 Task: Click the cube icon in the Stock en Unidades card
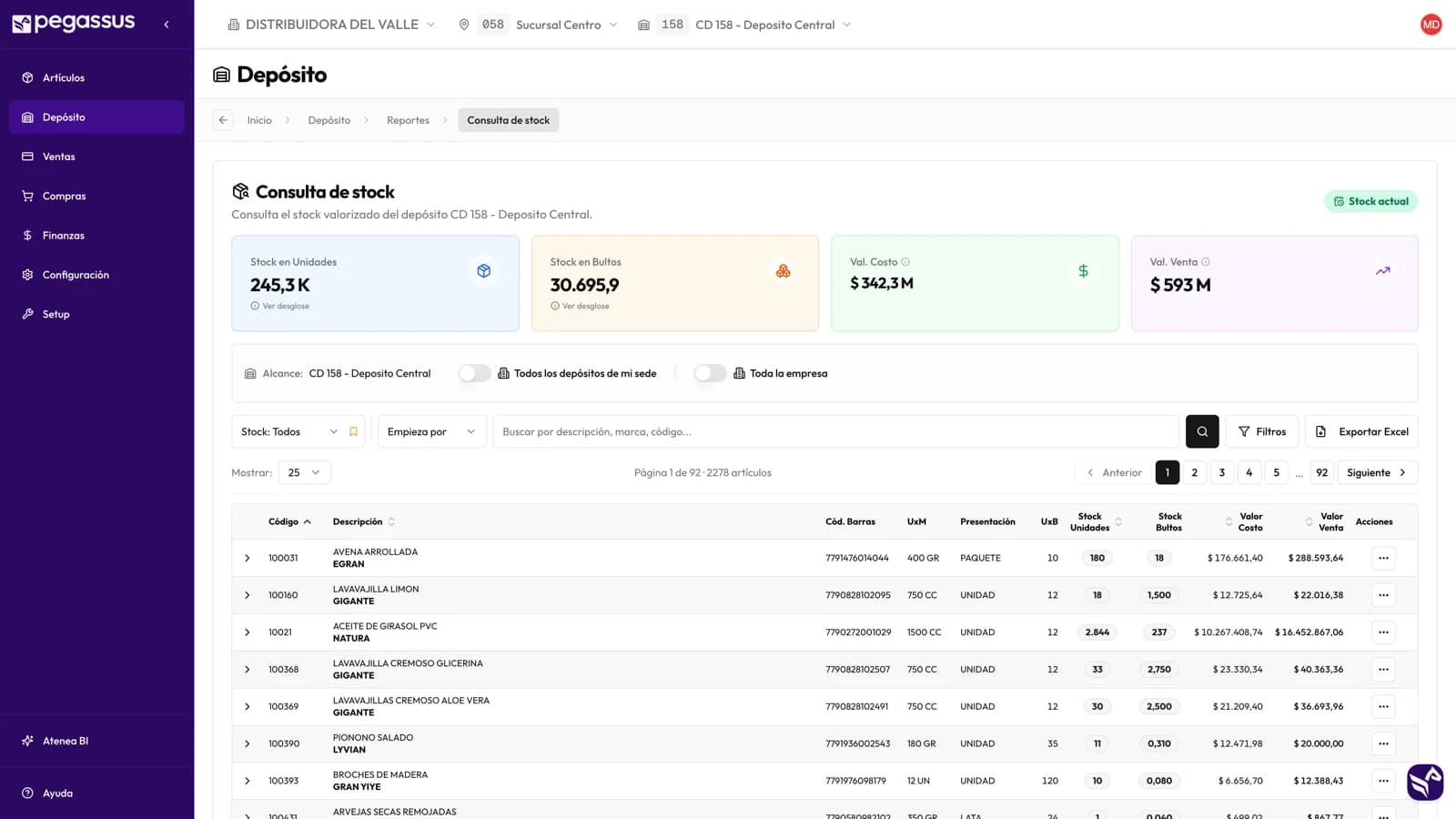pyautogui.click(x=484, y=271)
